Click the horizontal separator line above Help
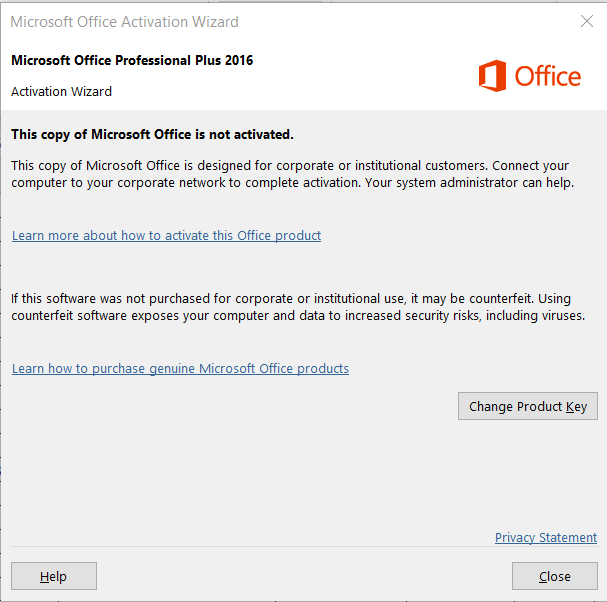The width and height of the screenshot is (607, 602). [x=300, y=547]
